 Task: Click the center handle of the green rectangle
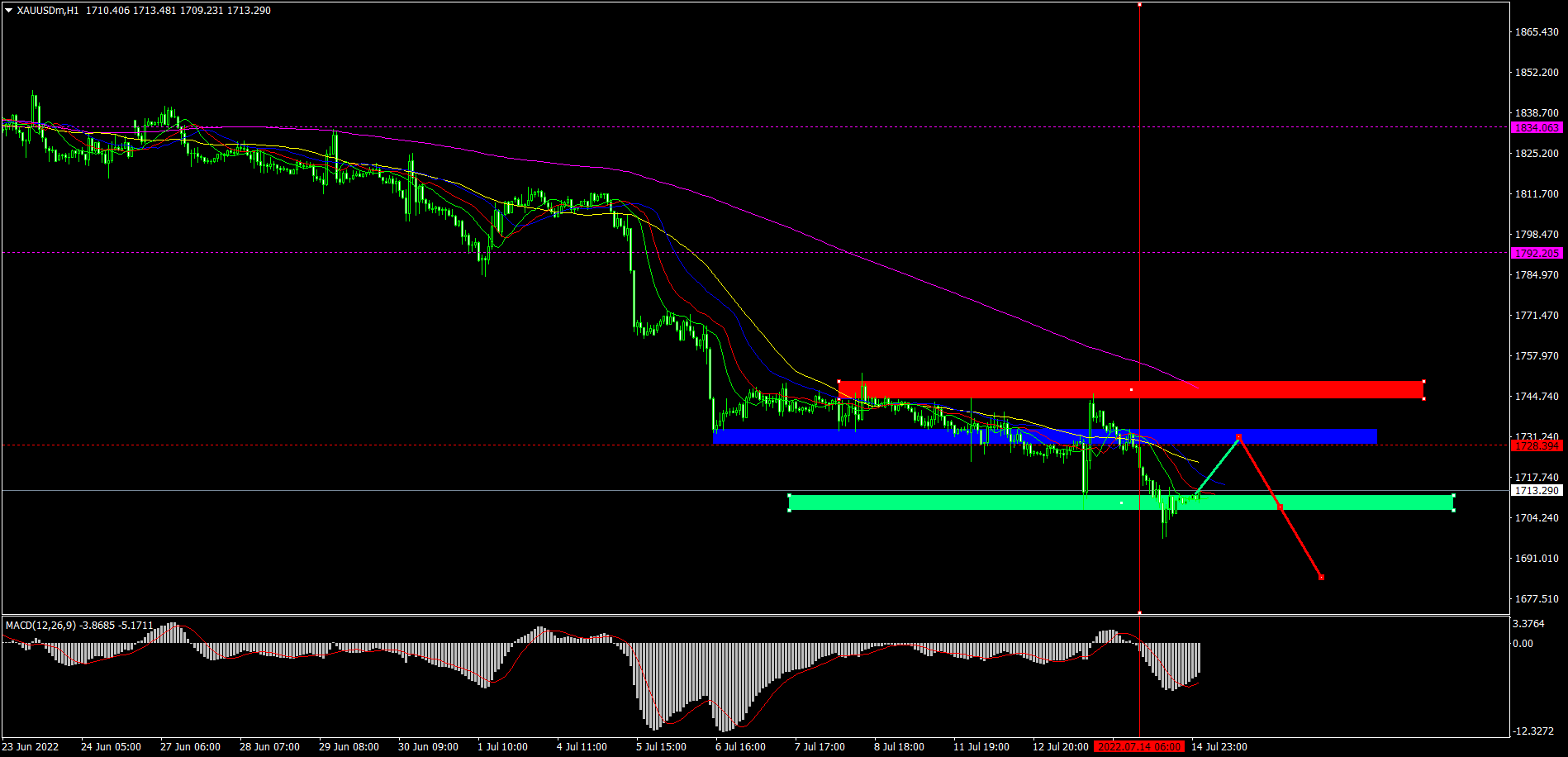(x=1121, y=502)
